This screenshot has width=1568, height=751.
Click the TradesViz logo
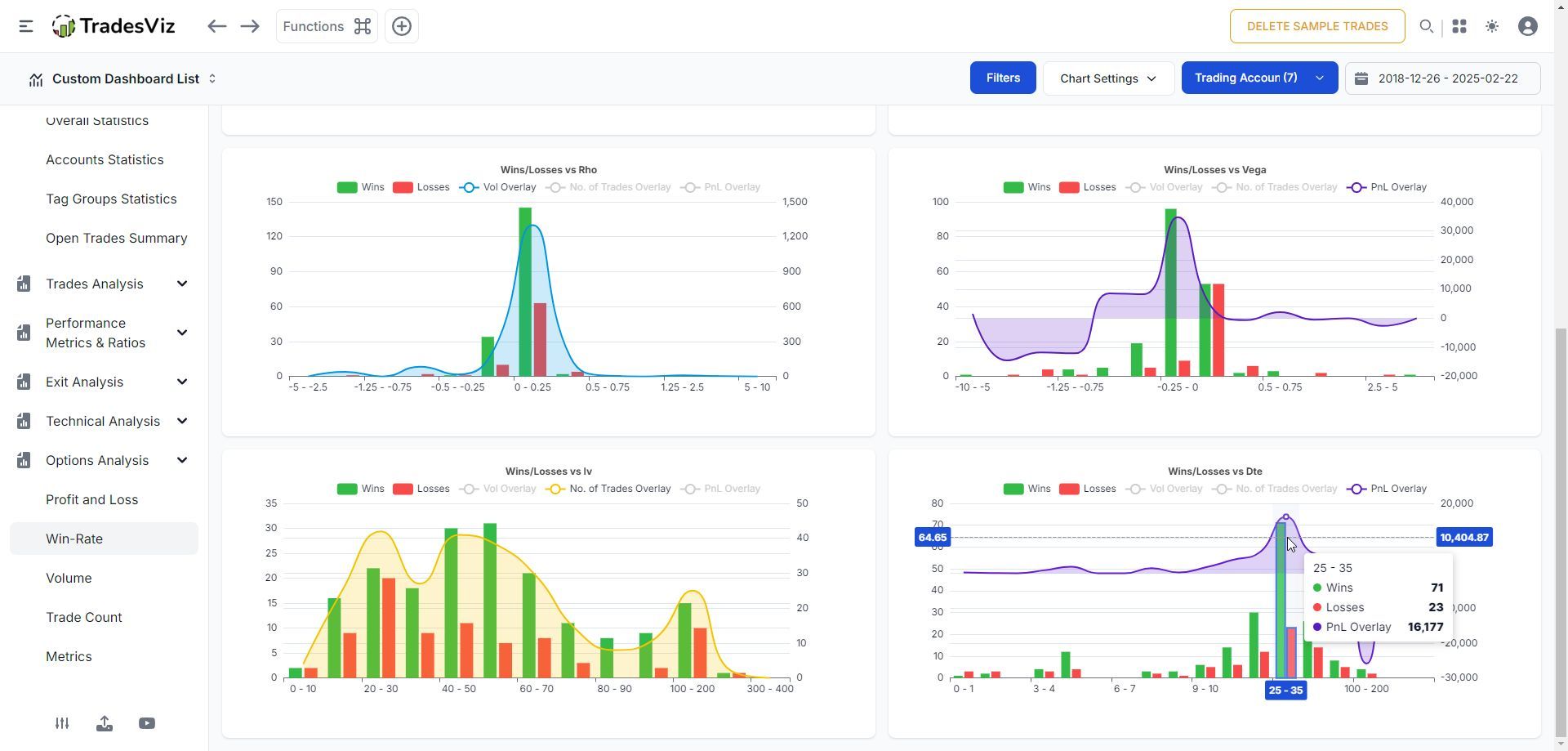coord(114,26)
